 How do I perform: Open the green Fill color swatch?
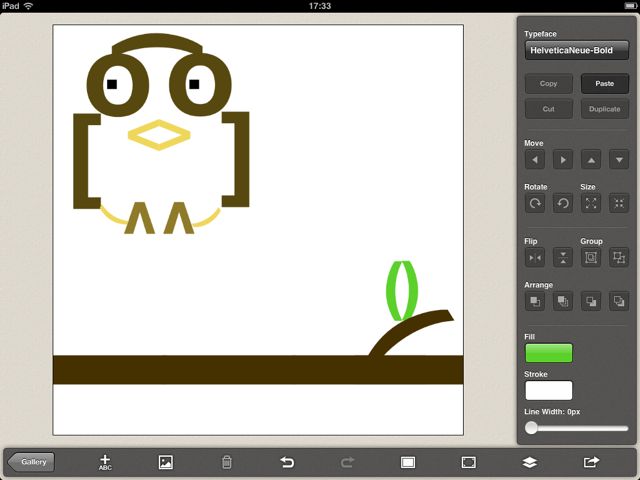coord(549,353)
